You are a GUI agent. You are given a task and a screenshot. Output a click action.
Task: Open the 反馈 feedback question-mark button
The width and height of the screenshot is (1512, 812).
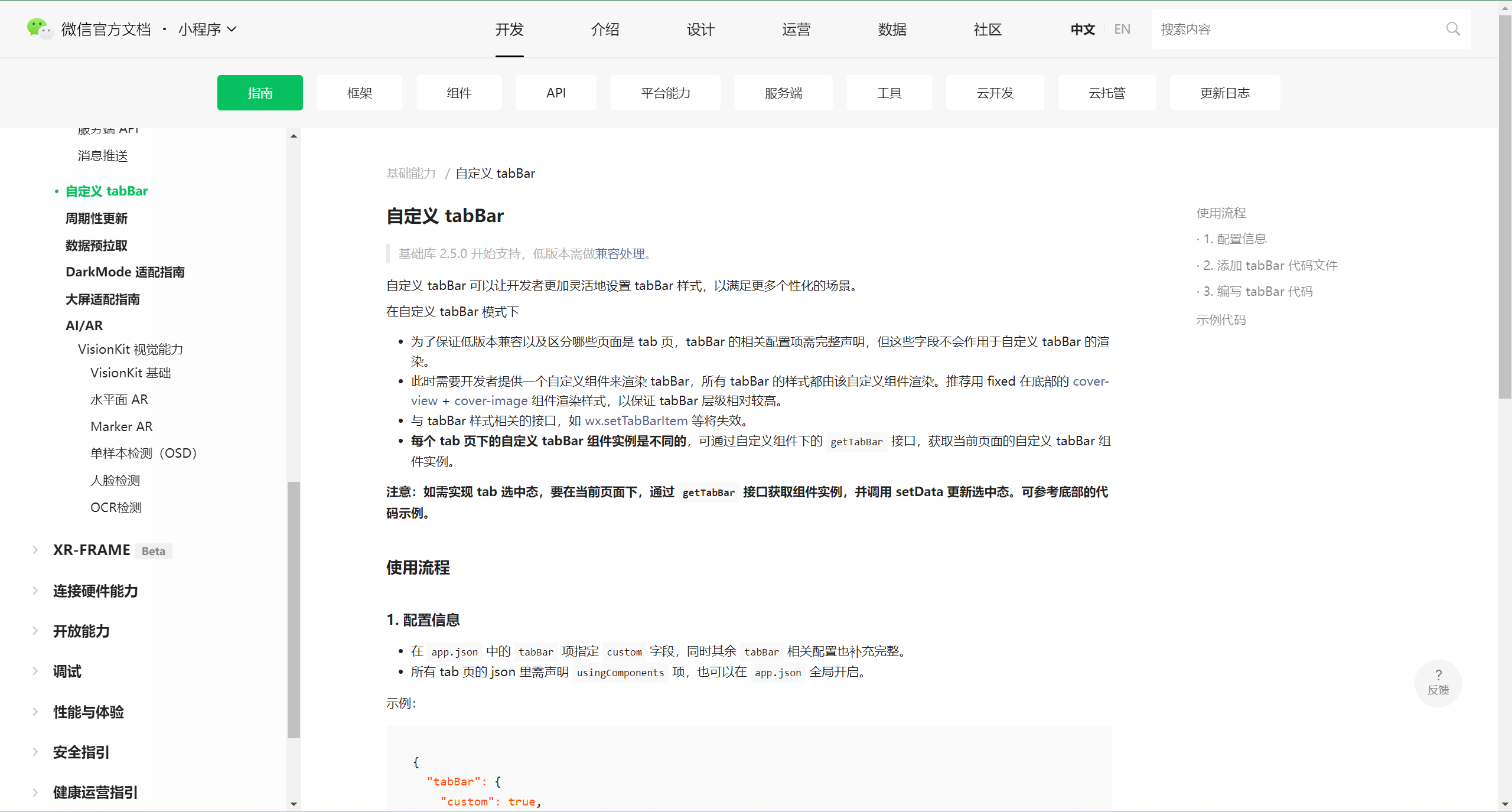[x=1438, y=683]
